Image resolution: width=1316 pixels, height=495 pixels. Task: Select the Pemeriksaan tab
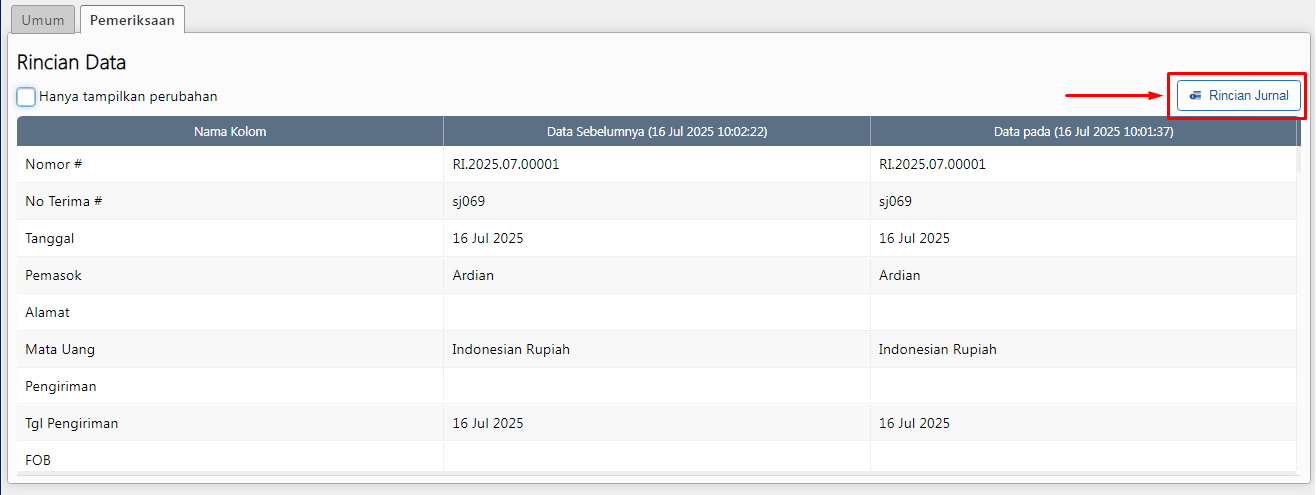click(x=132, y=20)
